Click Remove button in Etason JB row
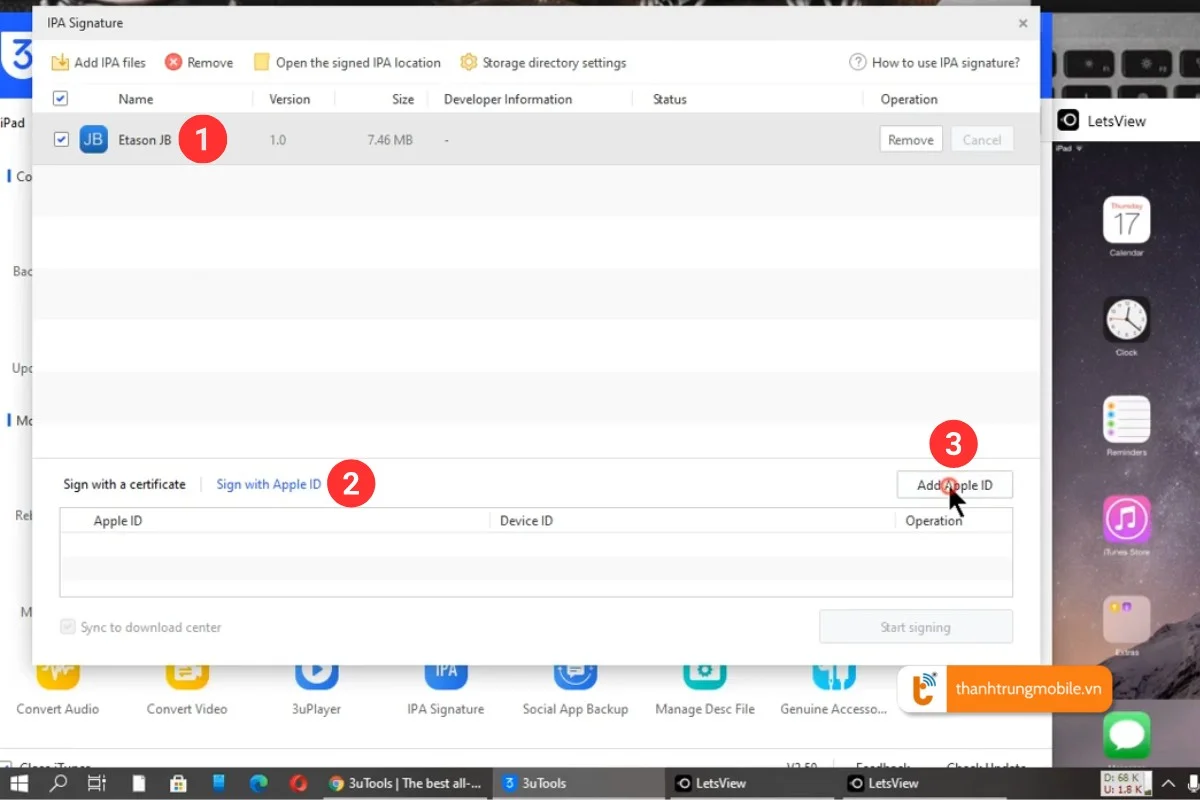The image size is (1200, 800). (x=910, y=140)
